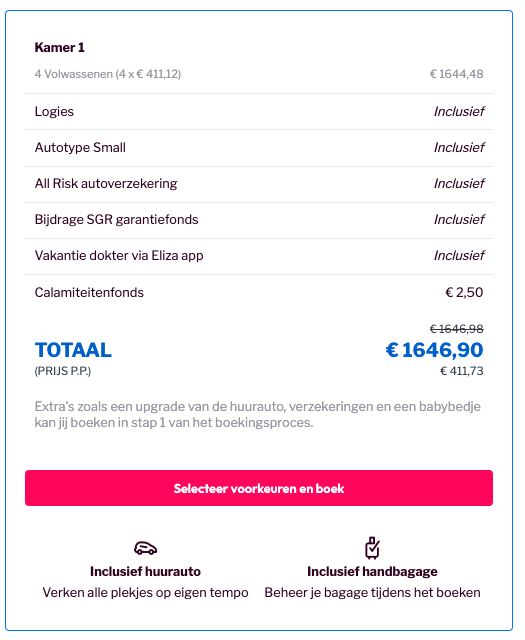
Task: Click the Calamiteitenfonds row label
Action: click(x=89, y=292)
